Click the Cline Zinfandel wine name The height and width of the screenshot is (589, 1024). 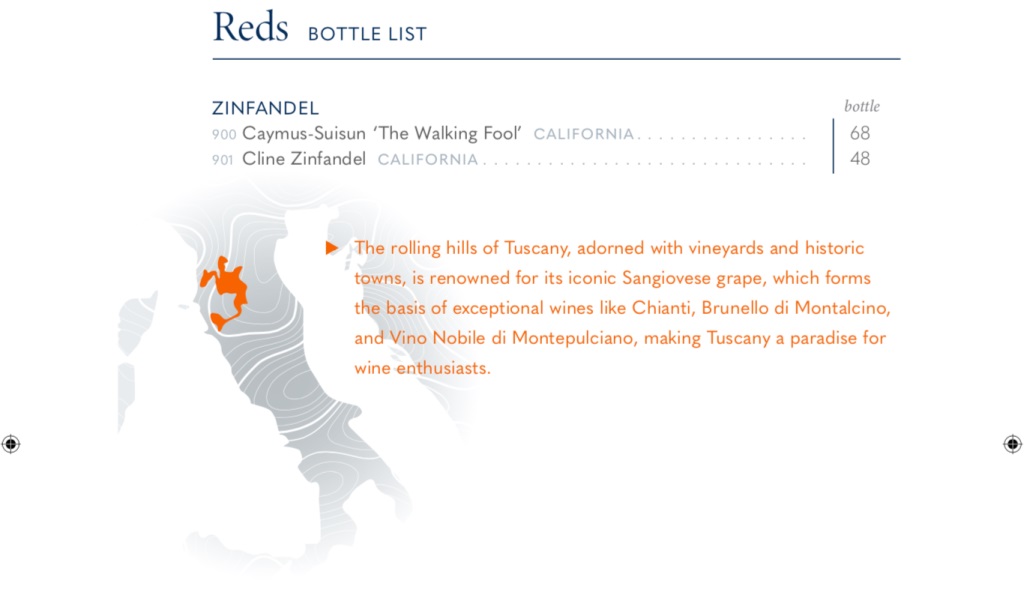[304, 159]
